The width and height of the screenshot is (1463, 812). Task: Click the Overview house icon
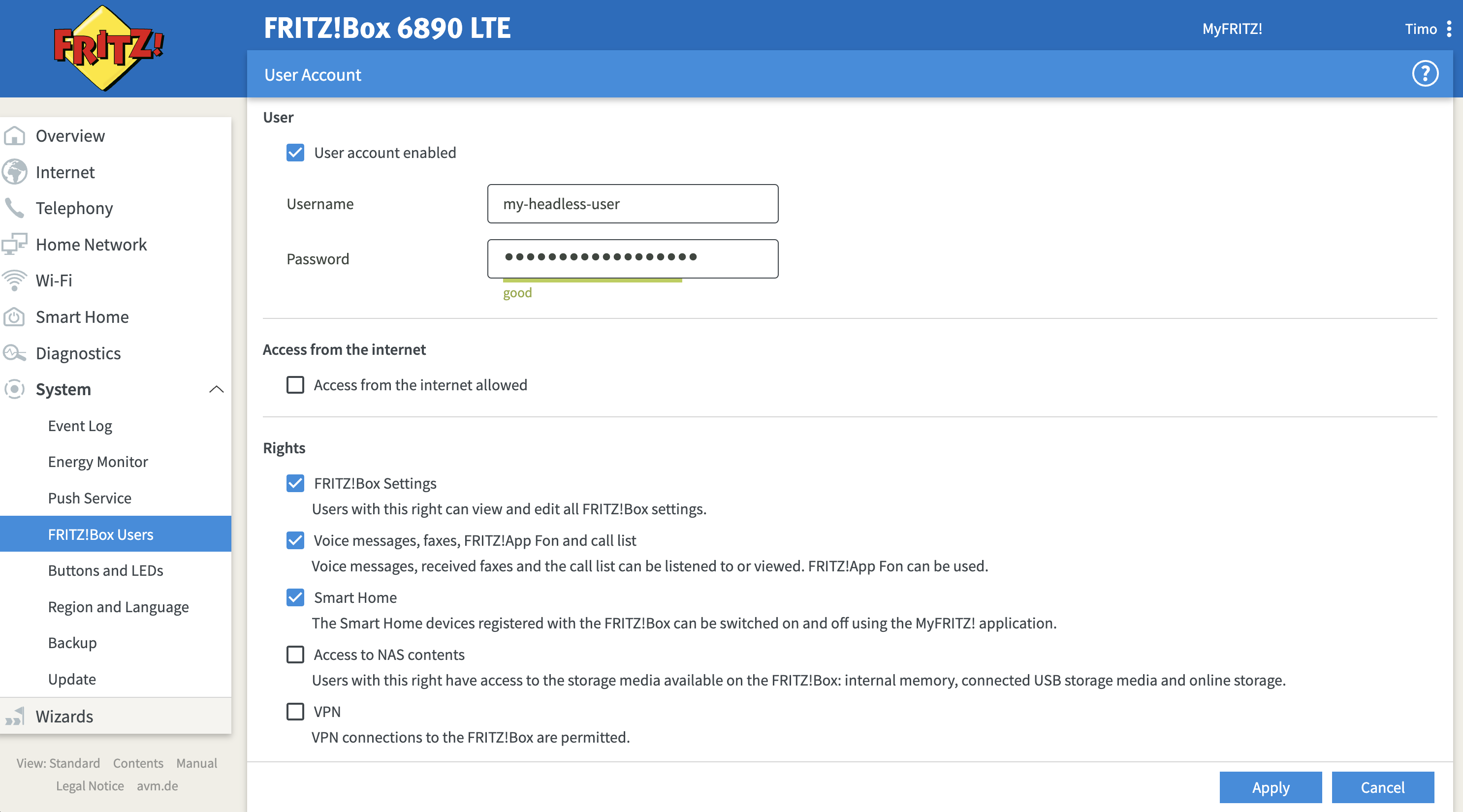point(15,136)
